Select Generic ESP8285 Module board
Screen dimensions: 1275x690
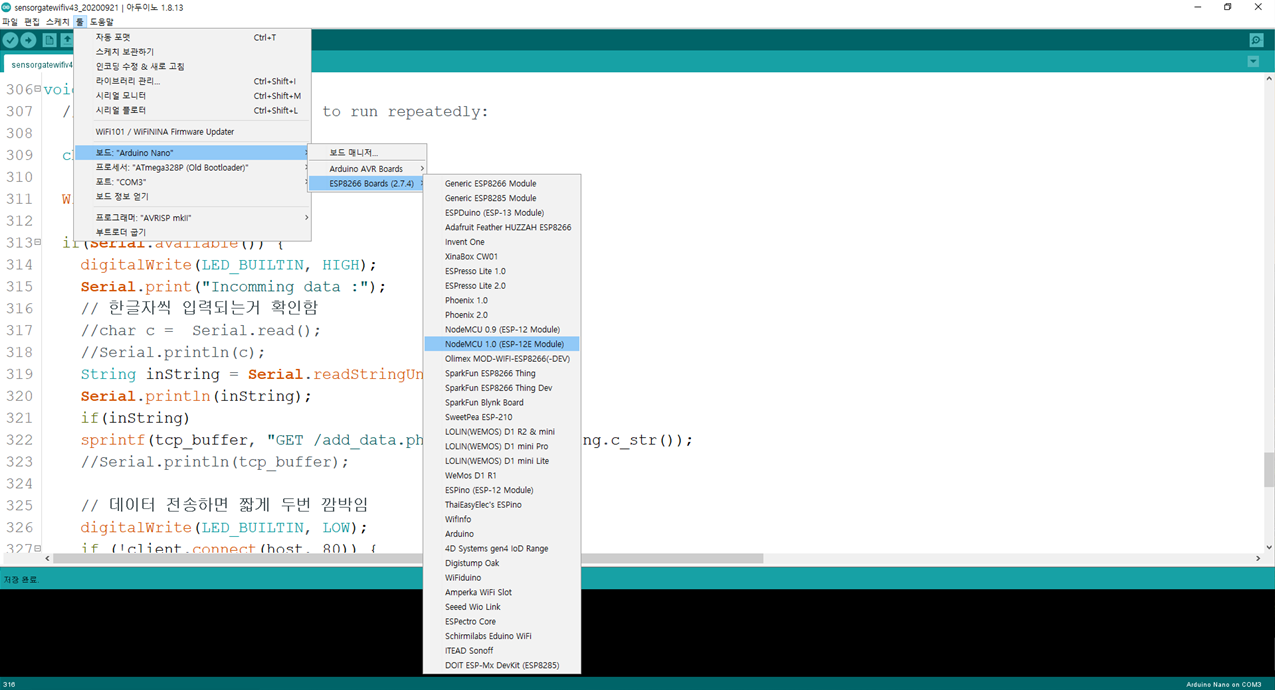502,198
